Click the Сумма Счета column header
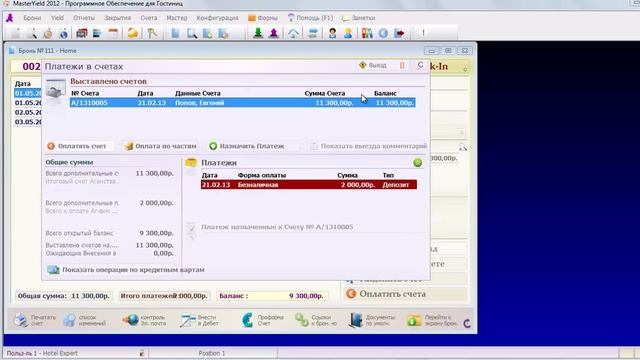The height and width of the screenshot is (360, 640). coord(324,93)
